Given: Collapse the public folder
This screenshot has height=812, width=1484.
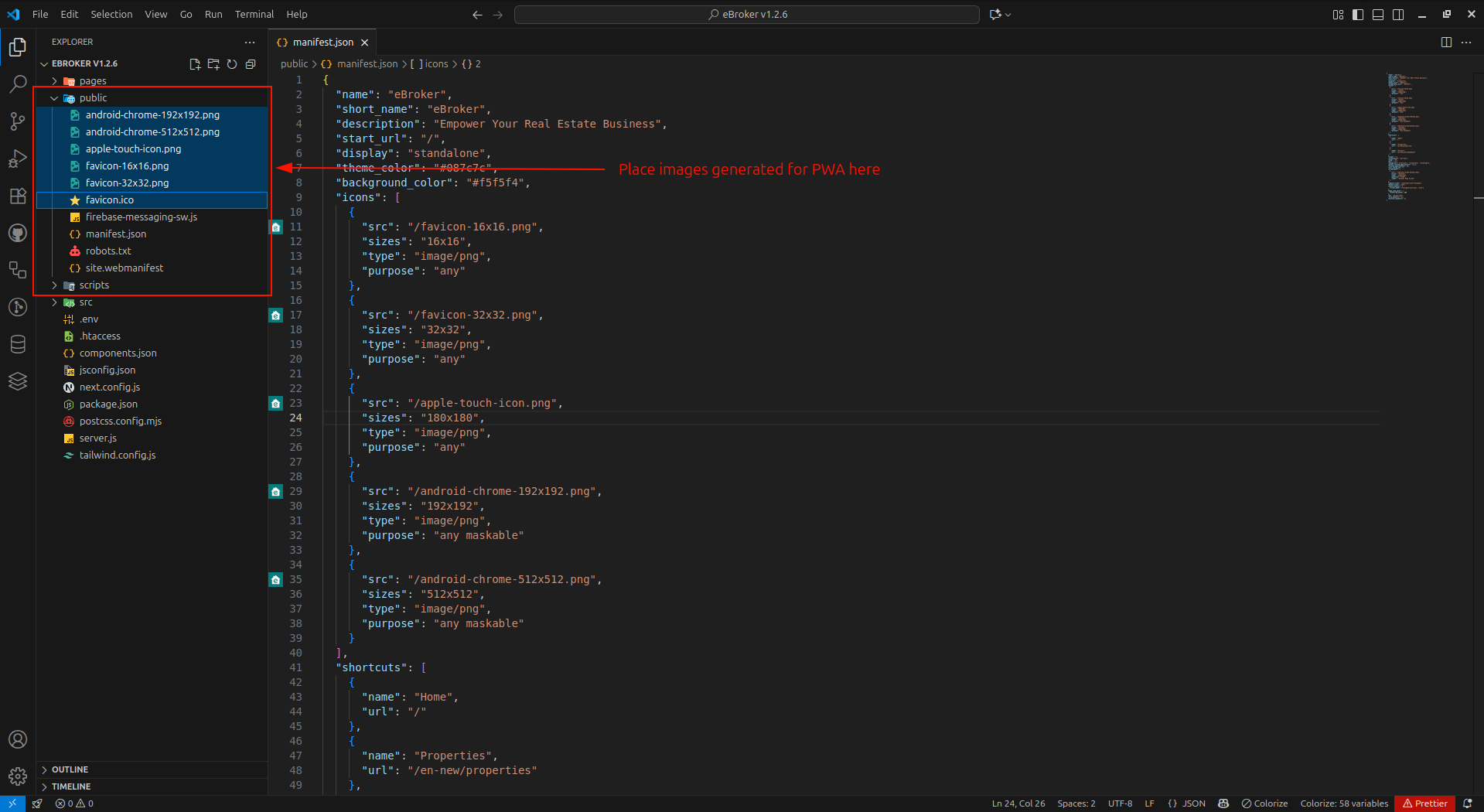Looking at the screenshot, I should click(93, 98).
